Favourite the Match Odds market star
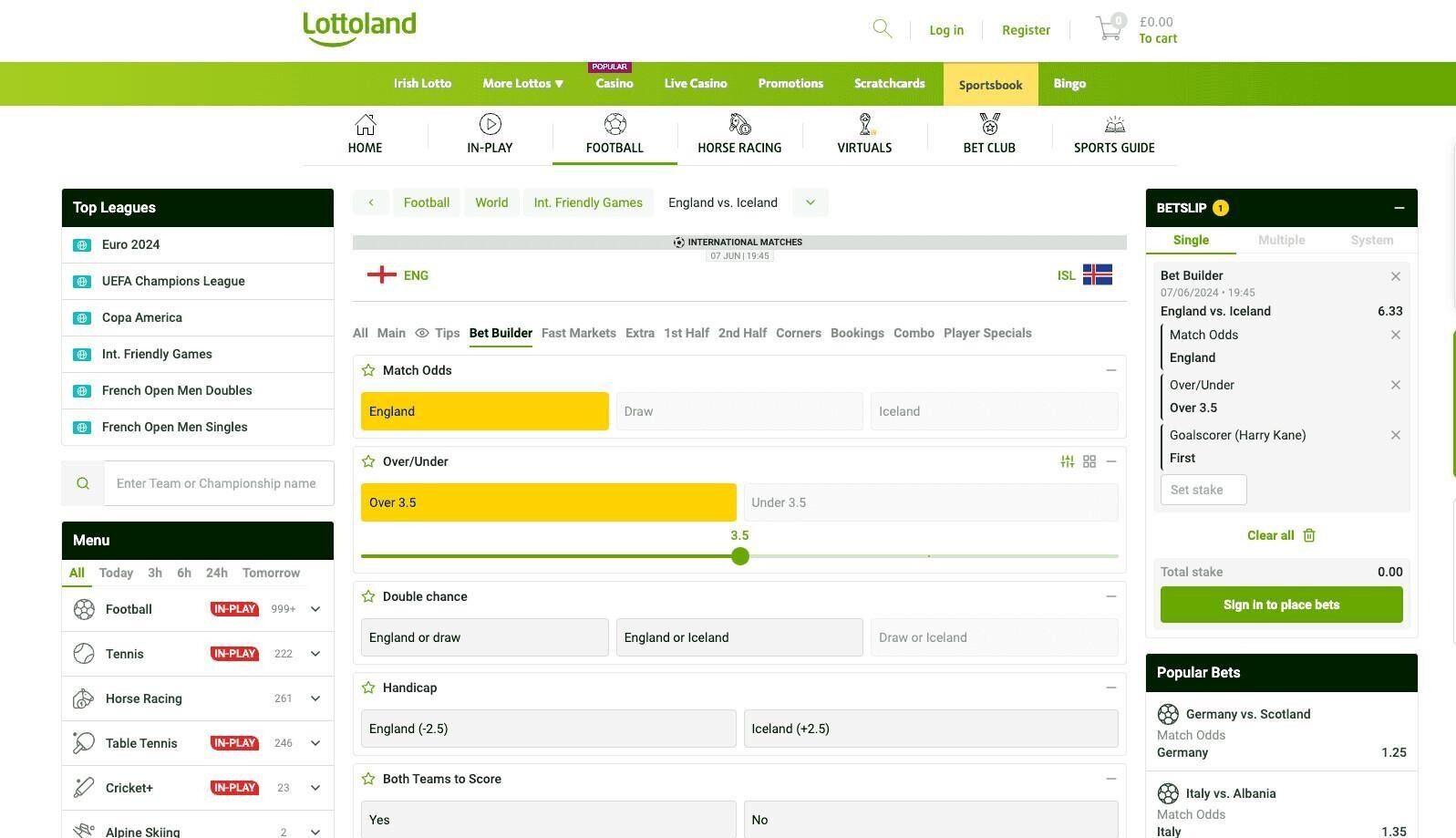1456x838 pixels. pyautogui.click(x=368, y=370)
